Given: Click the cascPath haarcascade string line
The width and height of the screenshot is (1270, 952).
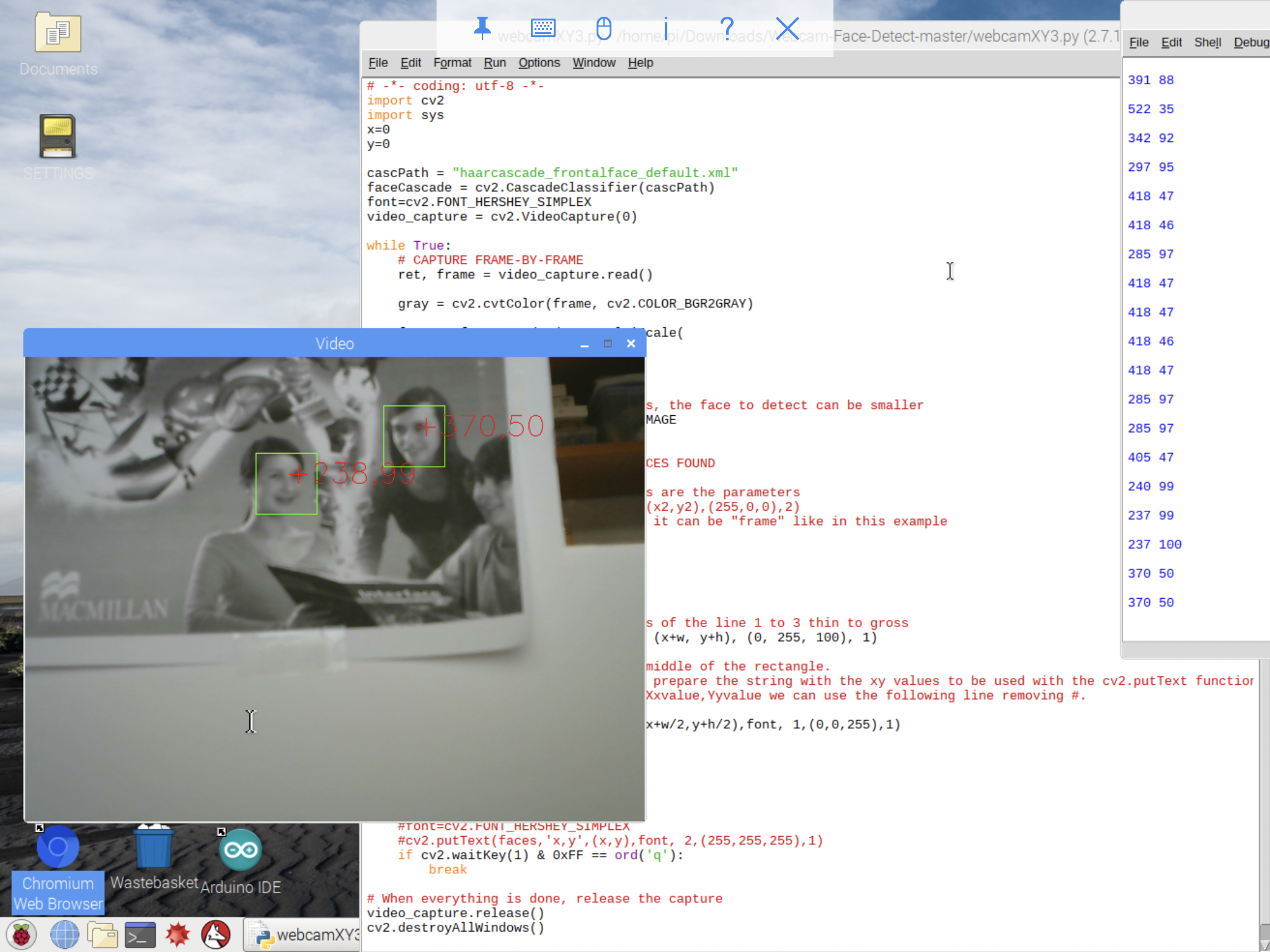Looking at the screenshot, I should click(x=552, y=173).
